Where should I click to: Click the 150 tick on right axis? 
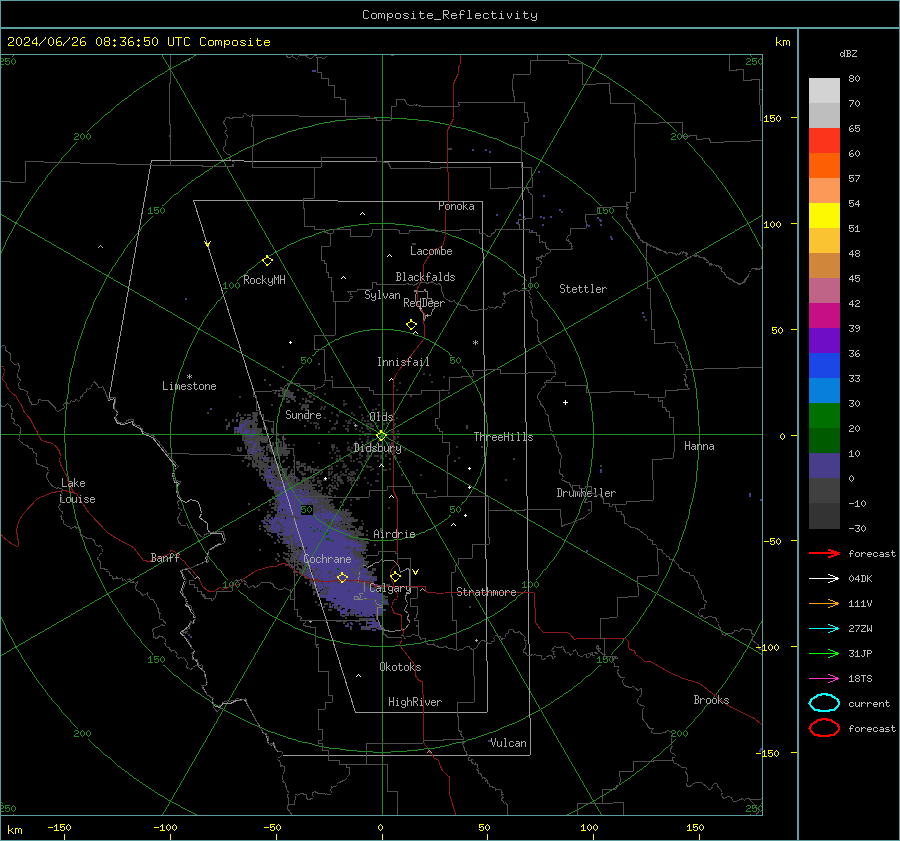point(773,118)
